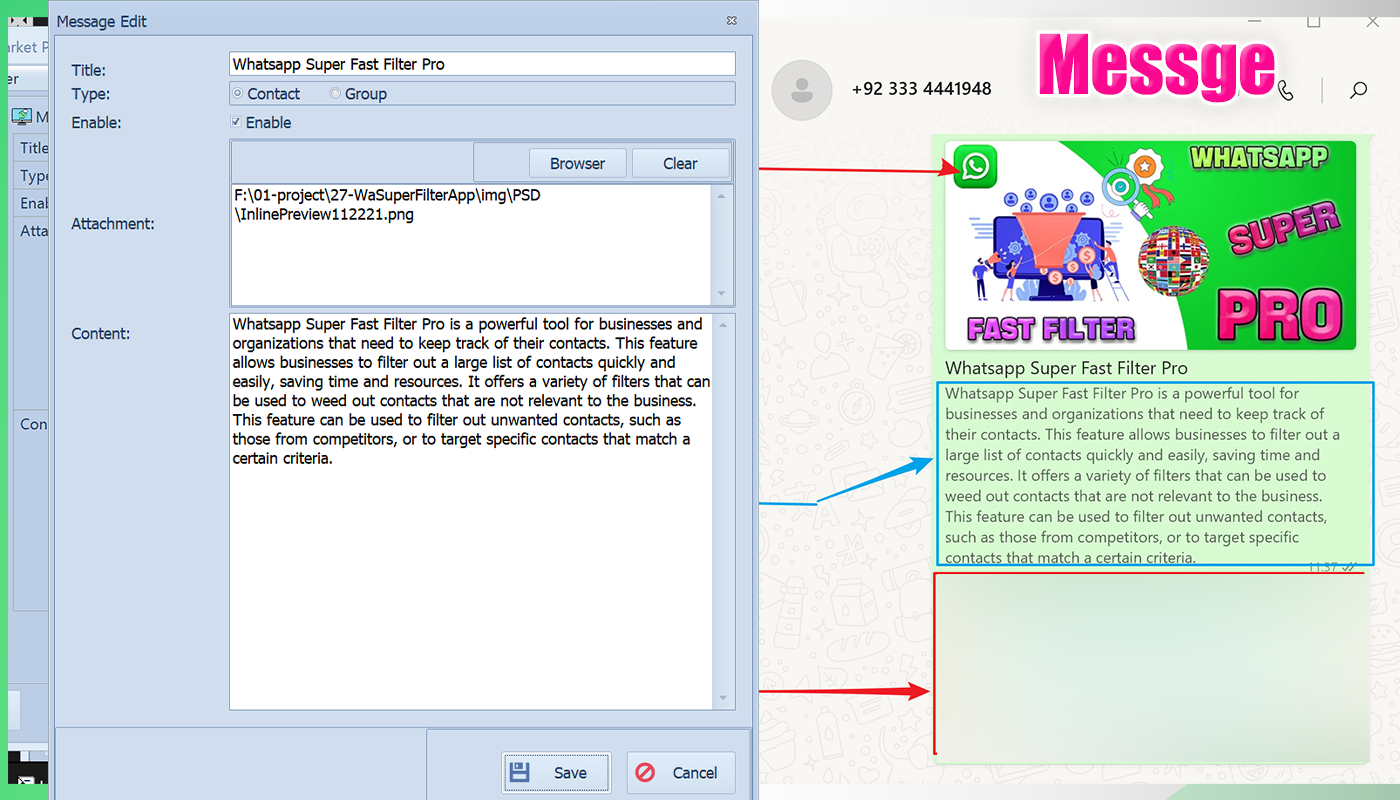Click the message body paragraph in the chat bubble
Image resolution: width=1400 pixels, height=800 pixels.
(1144, 475)
